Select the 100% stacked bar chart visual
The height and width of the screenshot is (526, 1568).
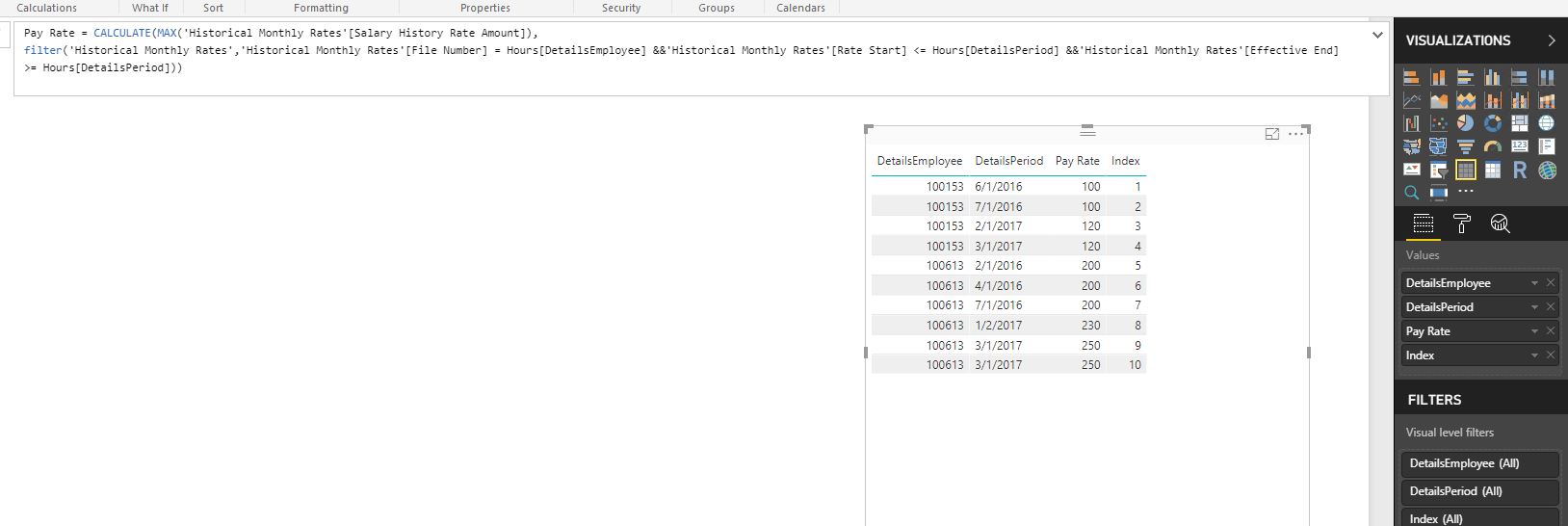pyautogui.click(x=1520, y=77)
